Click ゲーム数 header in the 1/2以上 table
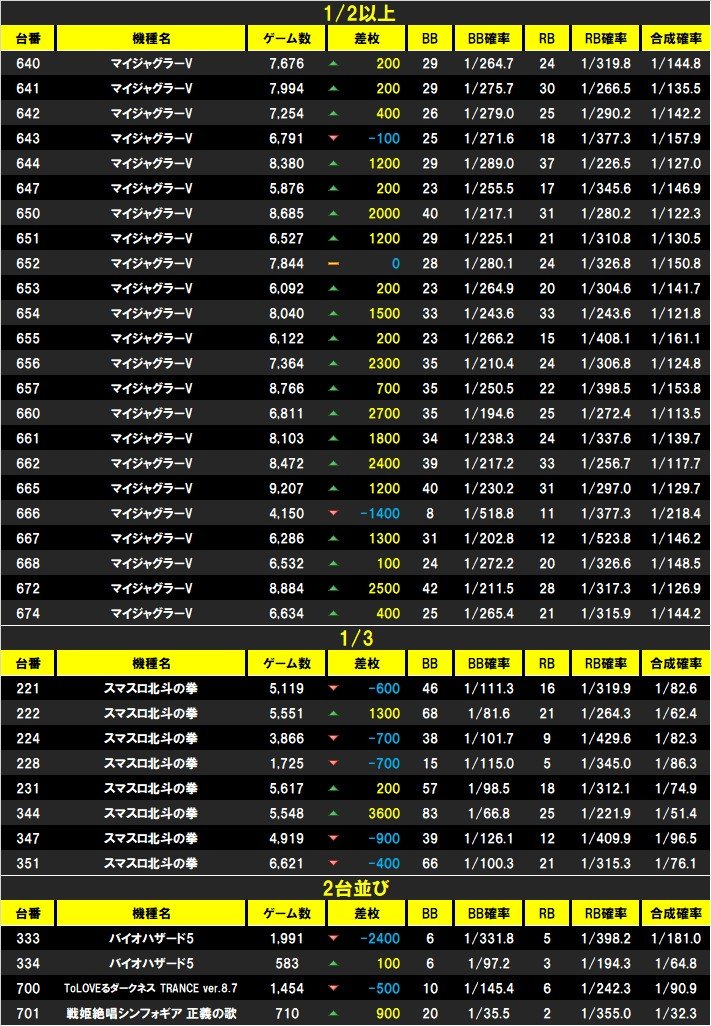Image resolution: width=711 pixels, height=1026 pixels. tap(286, 39)
